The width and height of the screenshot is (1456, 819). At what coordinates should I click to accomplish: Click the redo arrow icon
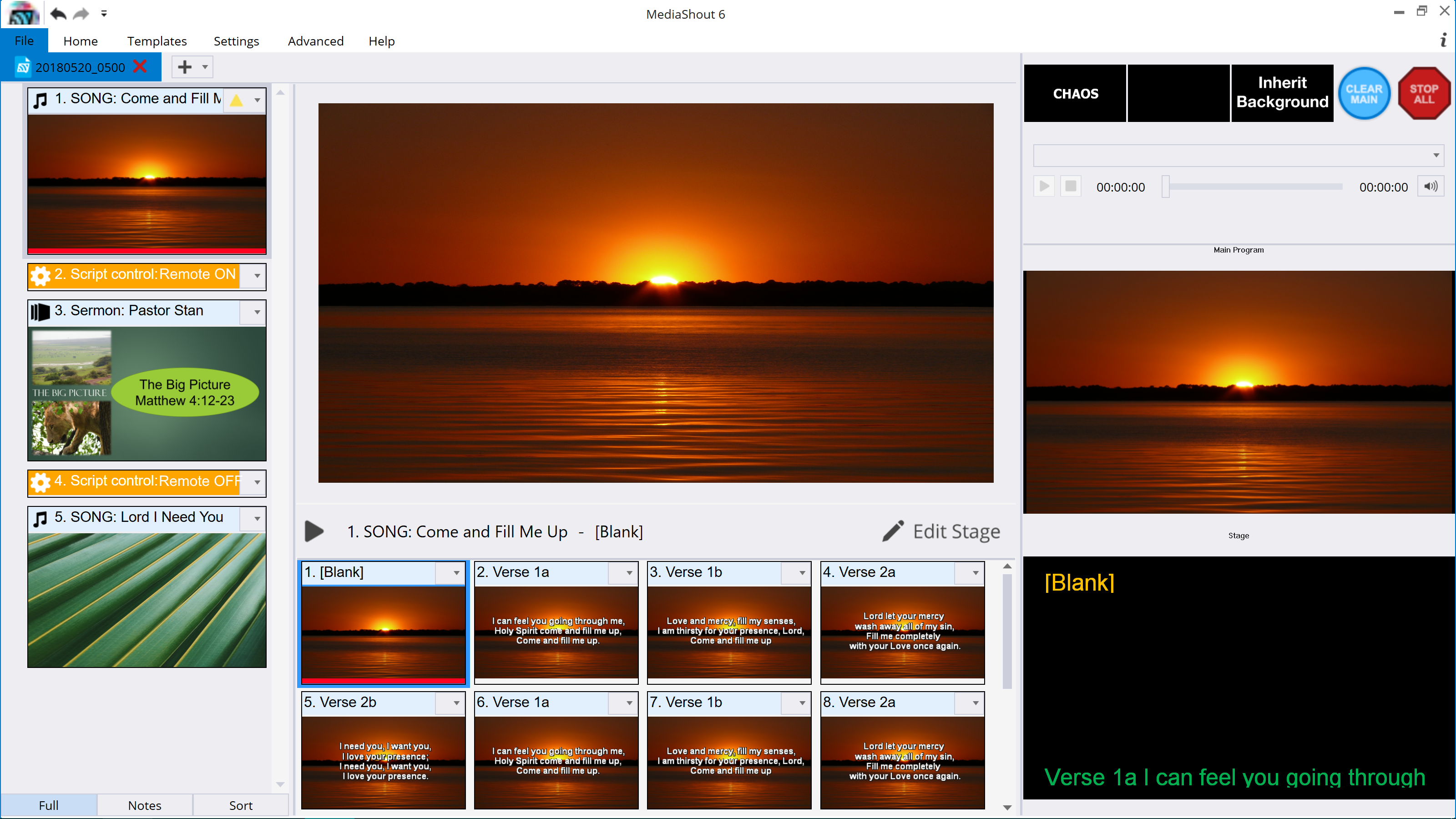tap(82, 14)
